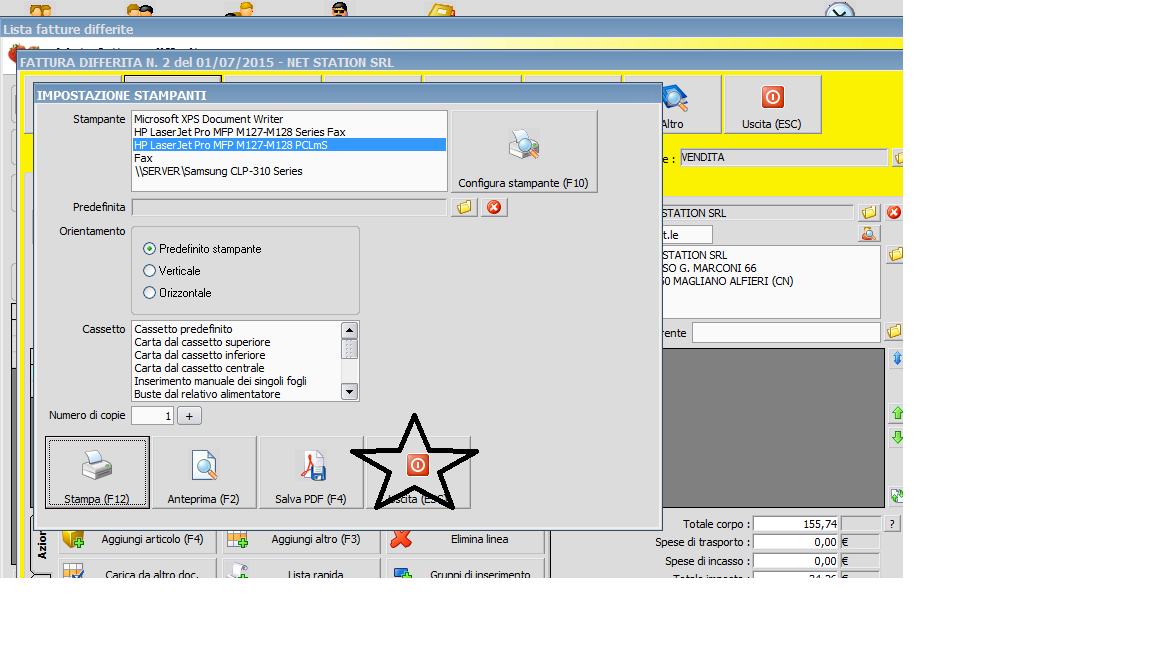Click Aggiungi altro (F3)
The height and width of the screenshot is (648, 1152).
tap(302, 540)
